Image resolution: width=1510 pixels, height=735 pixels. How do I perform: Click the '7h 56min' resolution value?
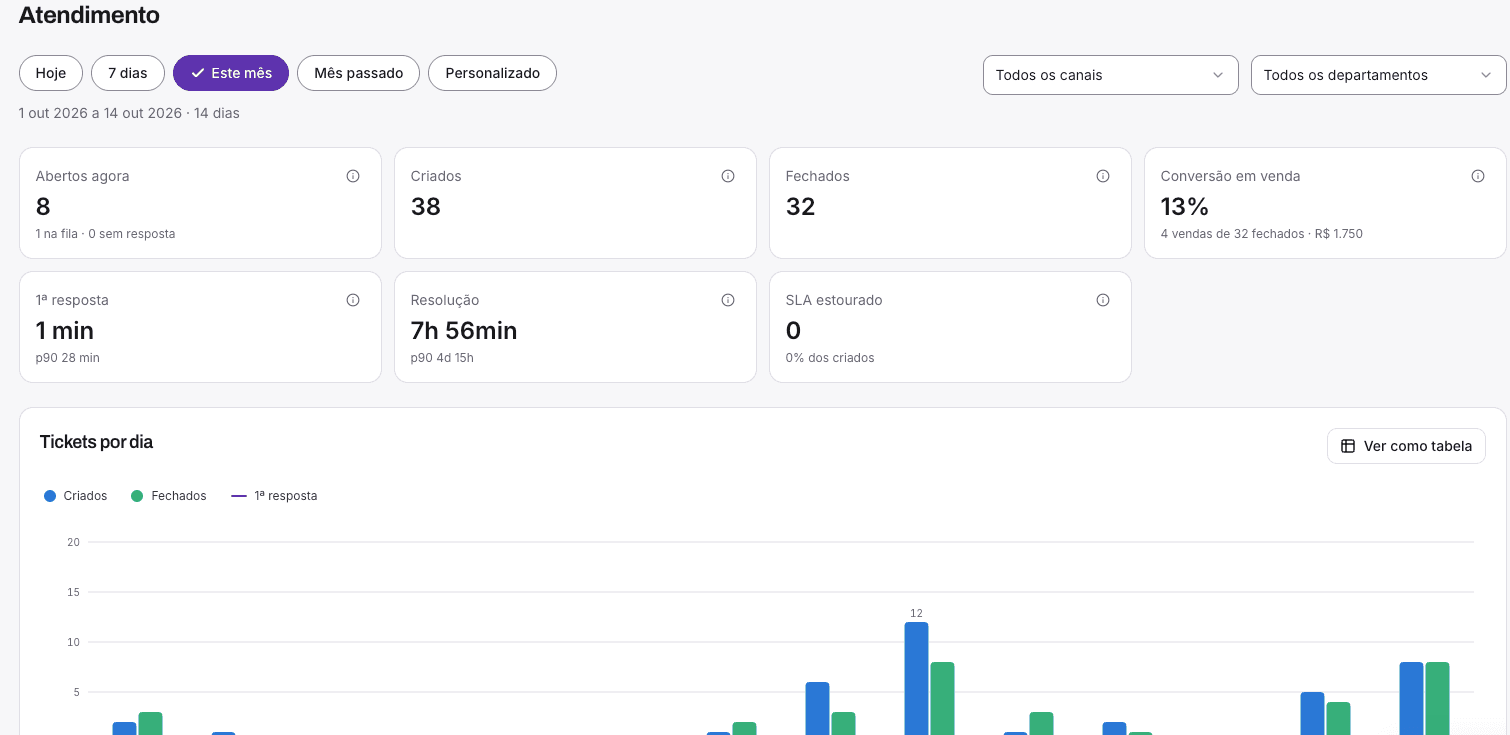[464, 330]
